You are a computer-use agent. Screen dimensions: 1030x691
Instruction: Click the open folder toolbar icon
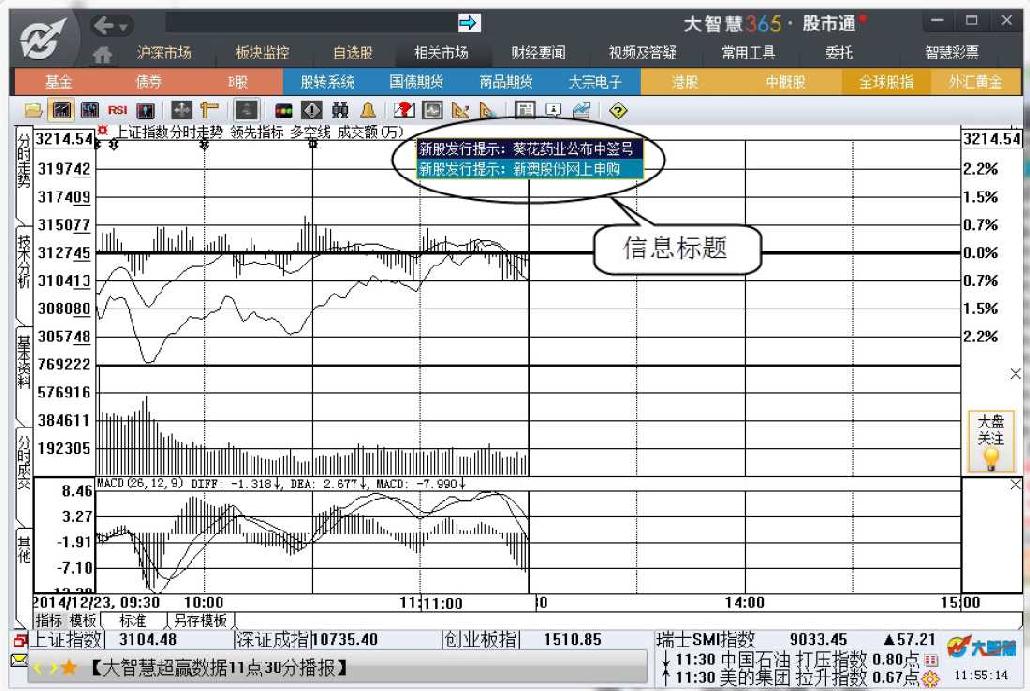coord(33,110)
